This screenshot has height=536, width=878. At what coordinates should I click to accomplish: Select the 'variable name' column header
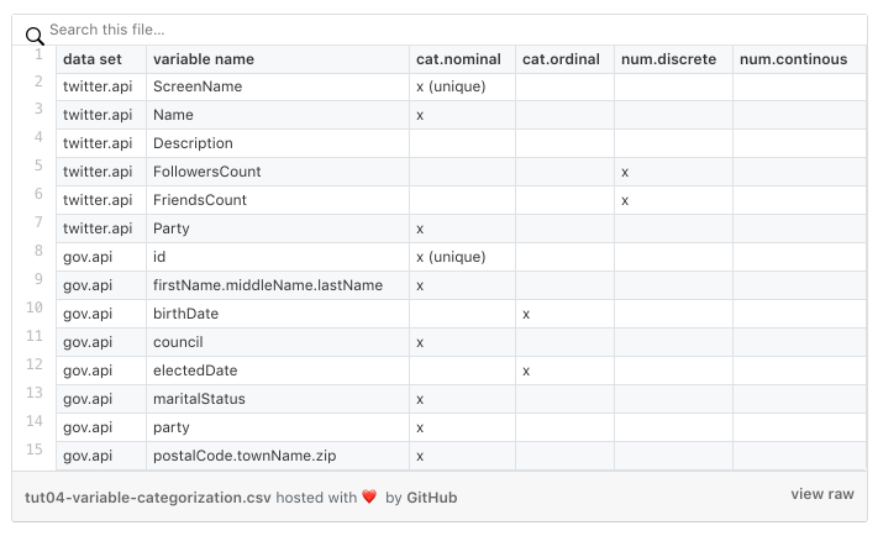[203, 59]
